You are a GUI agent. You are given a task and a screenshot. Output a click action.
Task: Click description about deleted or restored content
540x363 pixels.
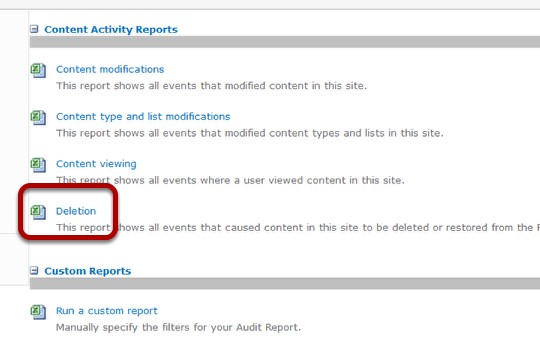click(298, 228)
